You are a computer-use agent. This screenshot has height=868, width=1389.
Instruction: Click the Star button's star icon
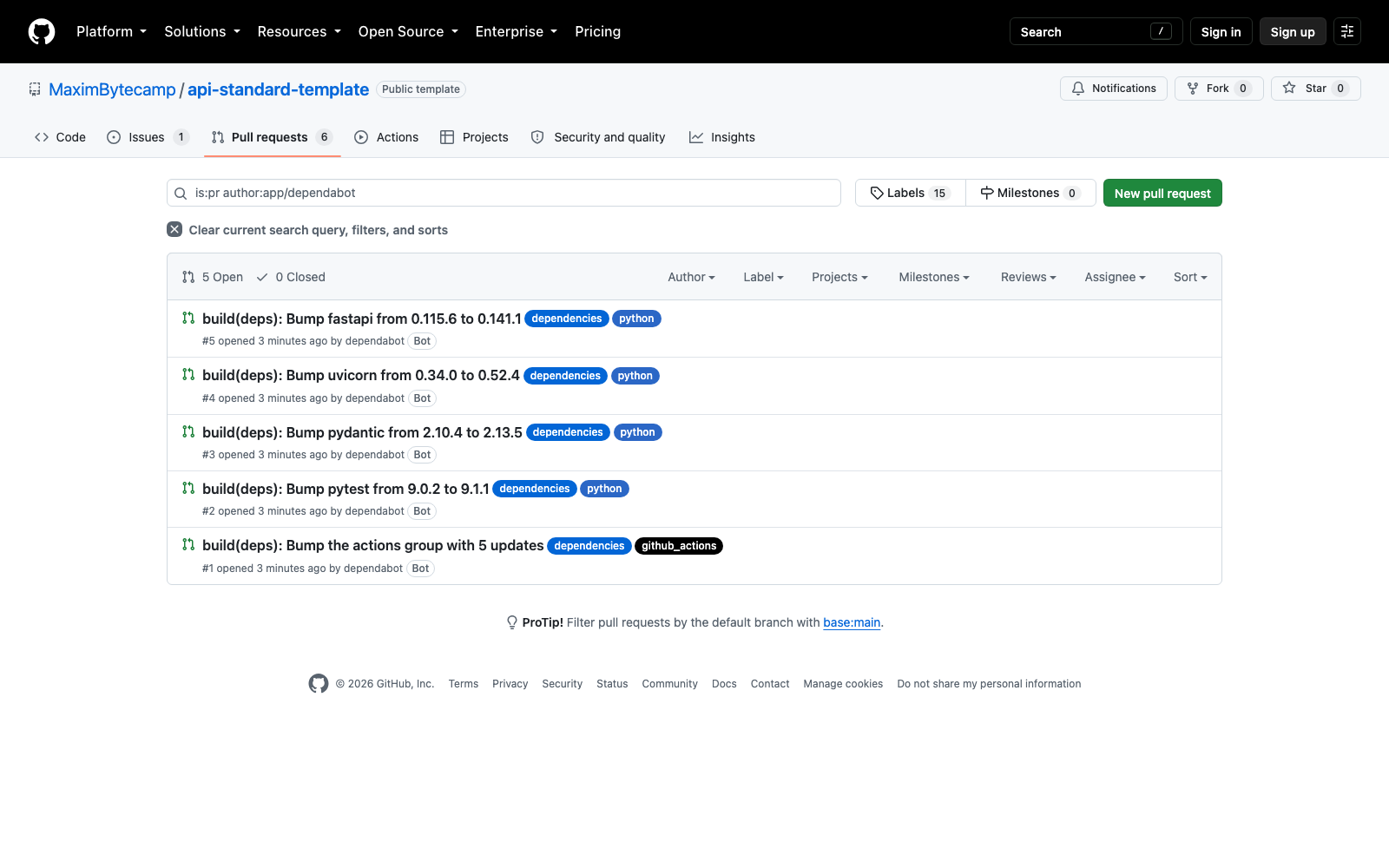1289,88
